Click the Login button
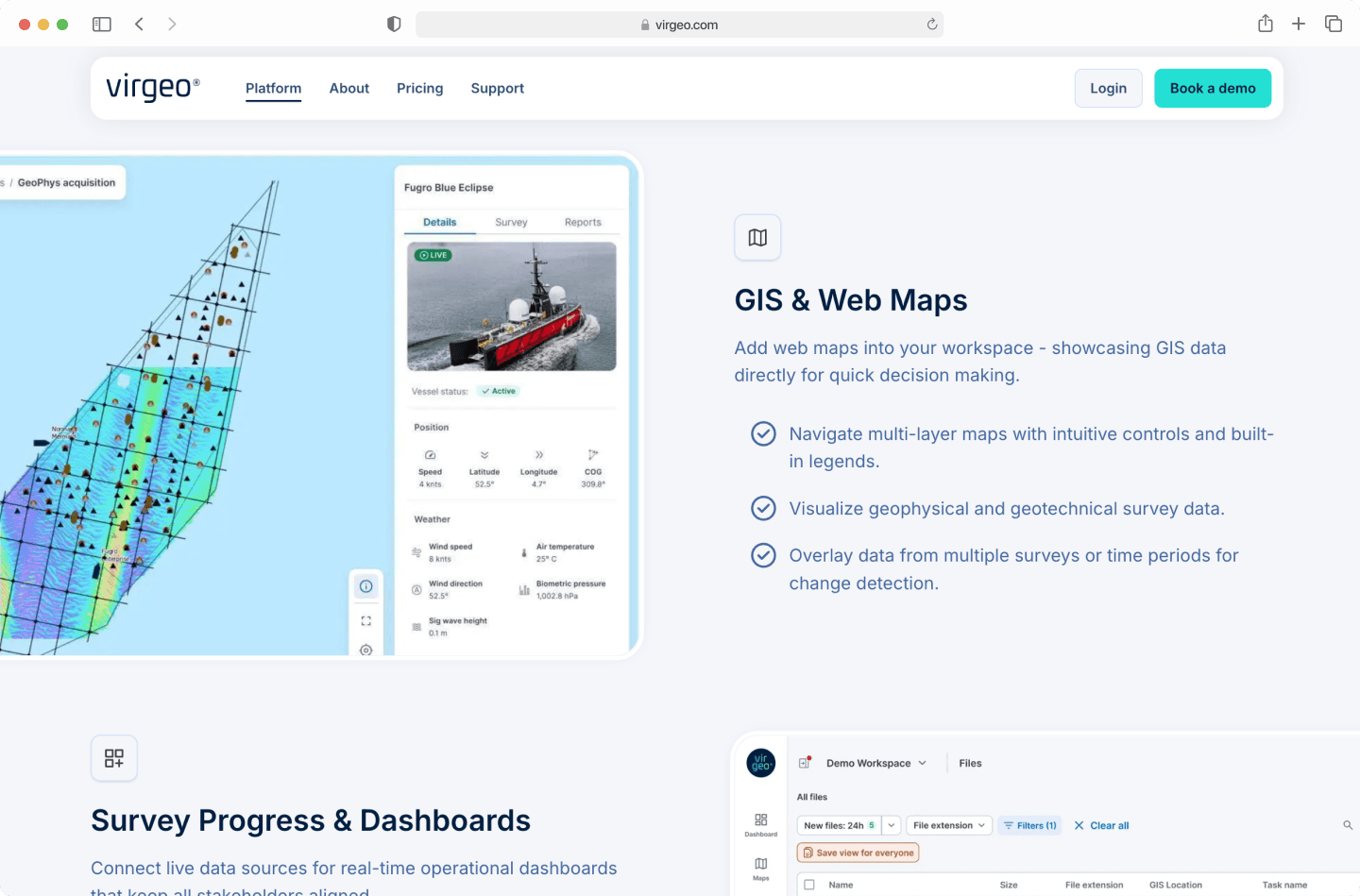 [x=1109, y=88]
